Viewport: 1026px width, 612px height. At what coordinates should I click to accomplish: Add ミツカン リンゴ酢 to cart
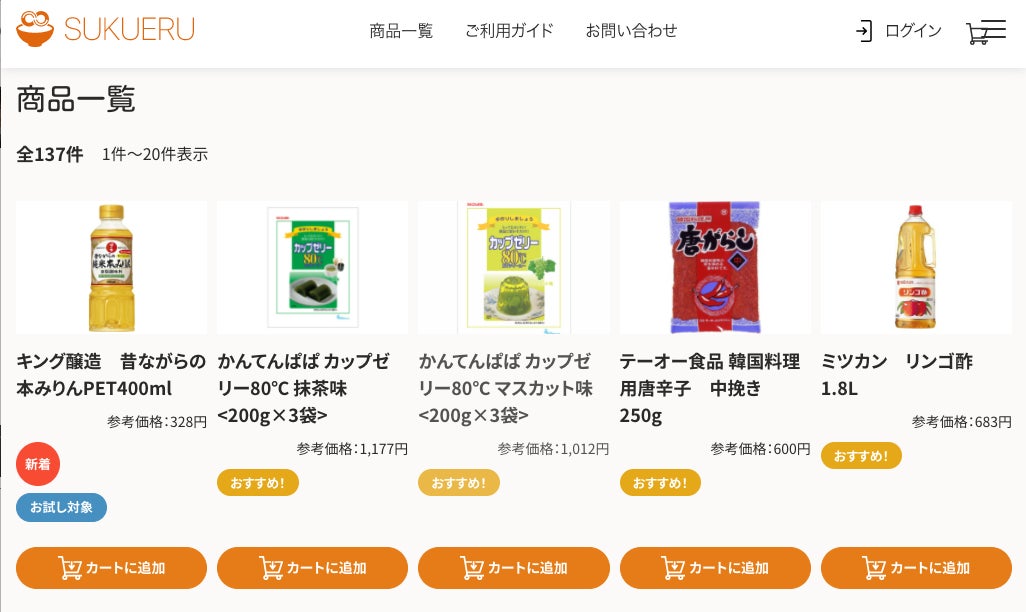(916, 567)
